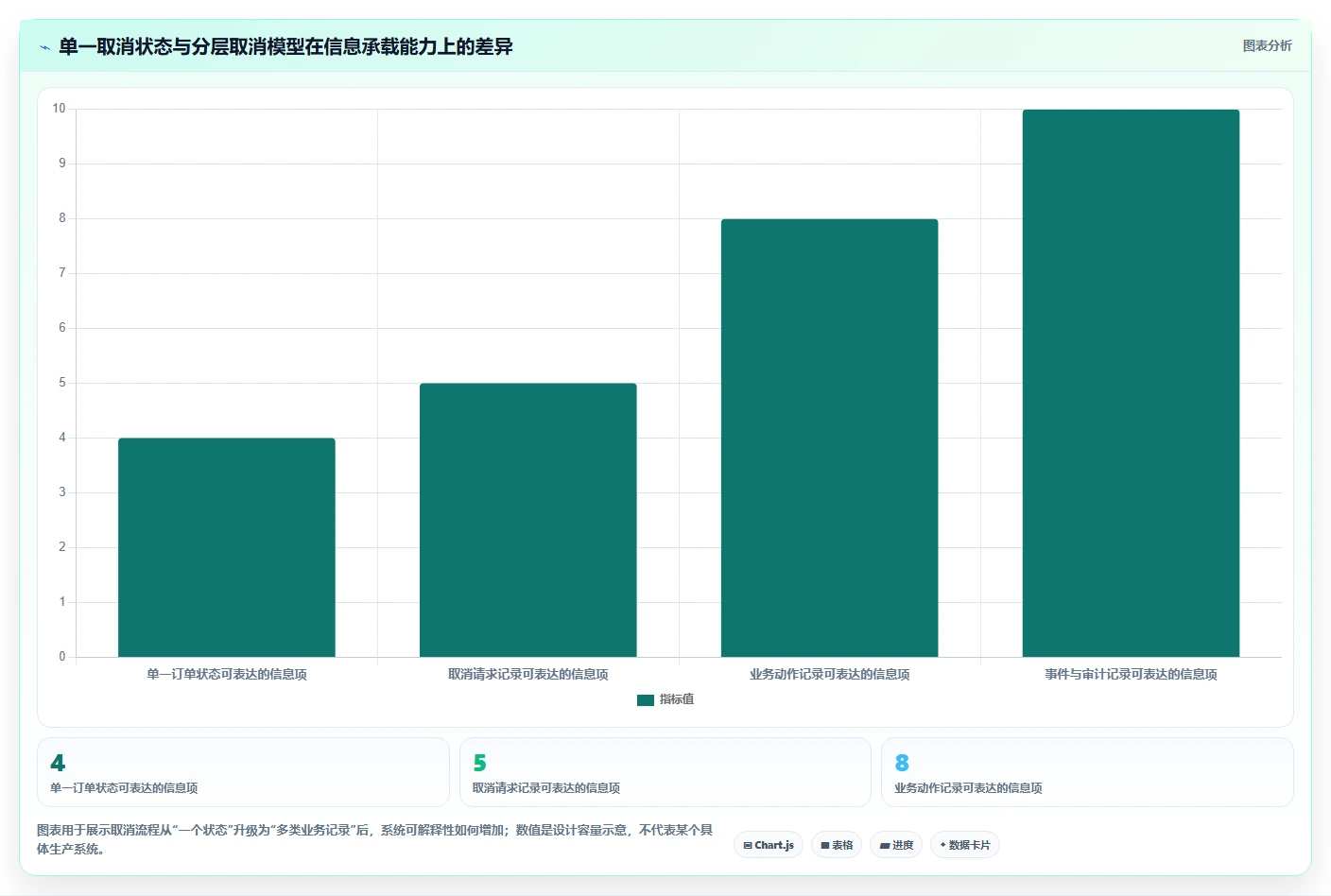Click the y-axis tick value 7
The height and width of the screenshot is (896, 1331).
tap(62, 273)
